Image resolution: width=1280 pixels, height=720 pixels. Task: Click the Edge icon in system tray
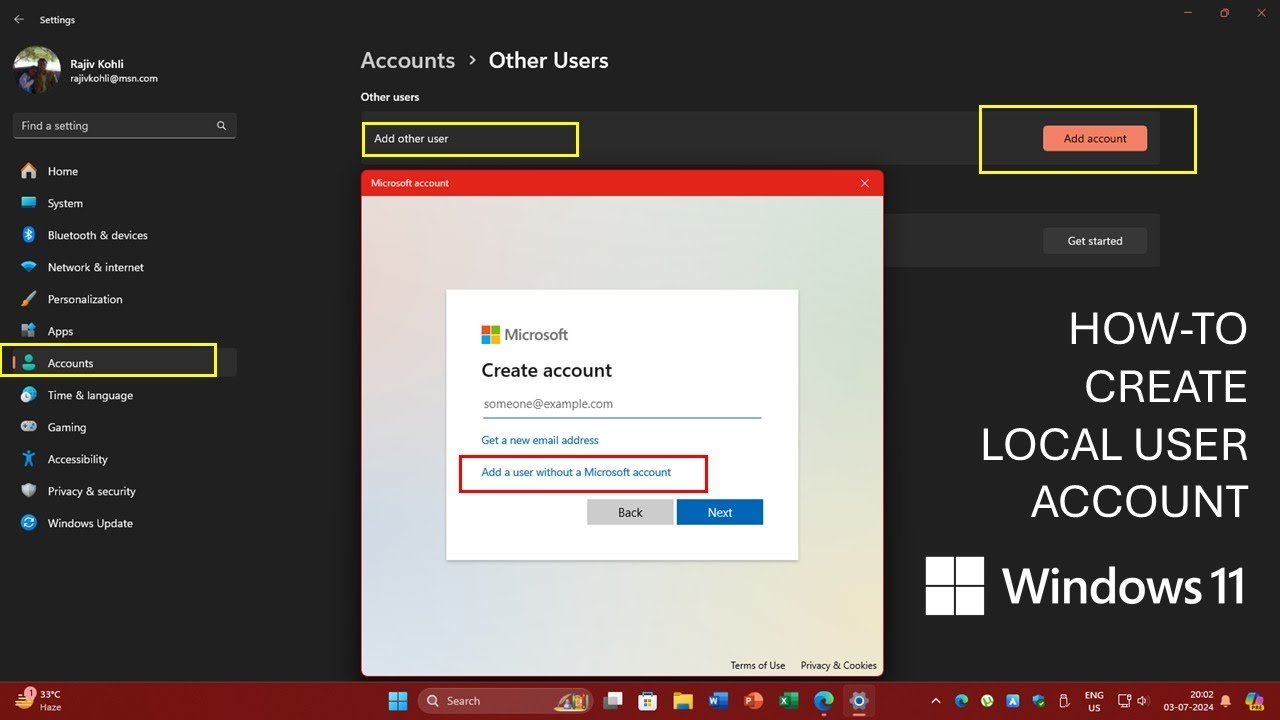tap(962, 701)
